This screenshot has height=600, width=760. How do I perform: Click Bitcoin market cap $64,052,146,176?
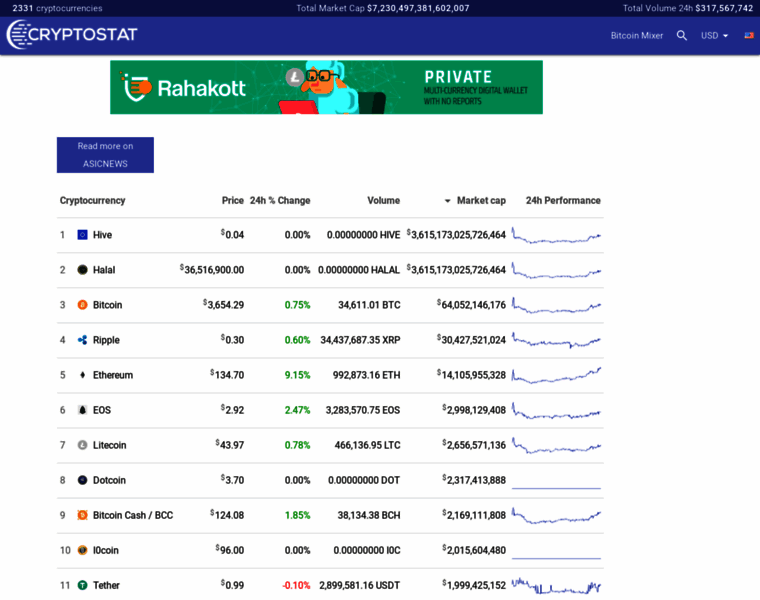[471, 305]
